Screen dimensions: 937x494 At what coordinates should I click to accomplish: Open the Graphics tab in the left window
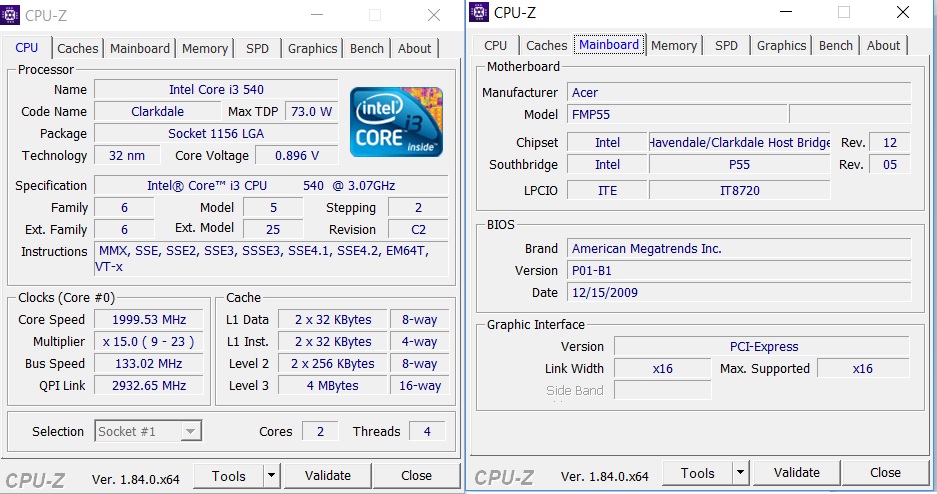tap(313, 48)
